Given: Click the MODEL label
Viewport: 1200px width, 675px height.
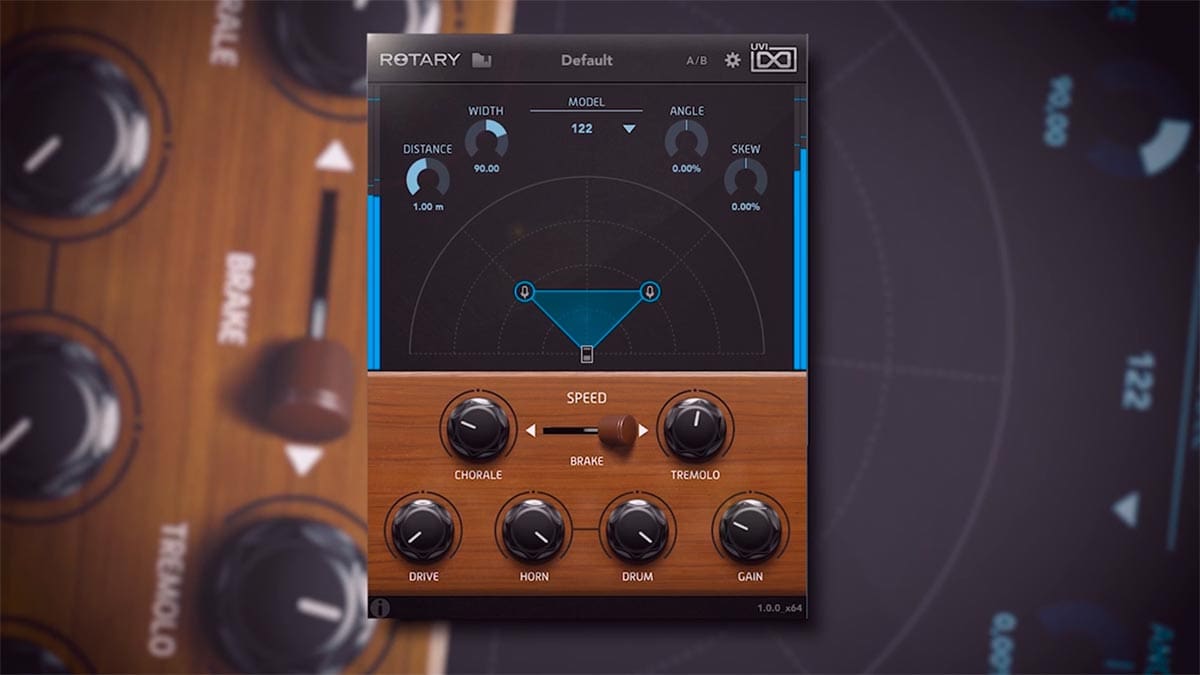Looking at the screenshot, I should tap(587, 102).
